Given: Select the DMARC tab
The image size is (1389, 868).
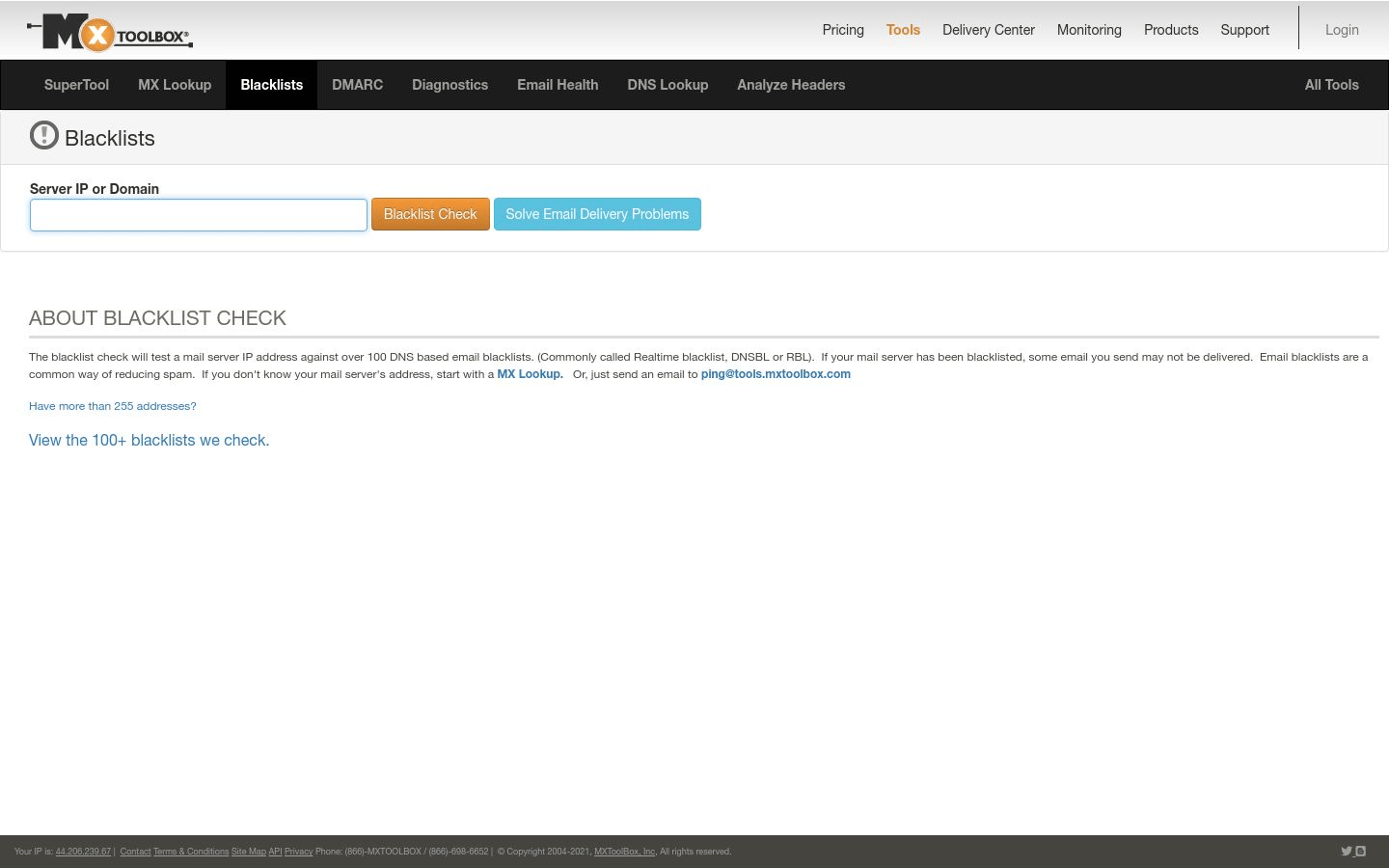Looking at the screenshot, I should [x=357, y=85].
